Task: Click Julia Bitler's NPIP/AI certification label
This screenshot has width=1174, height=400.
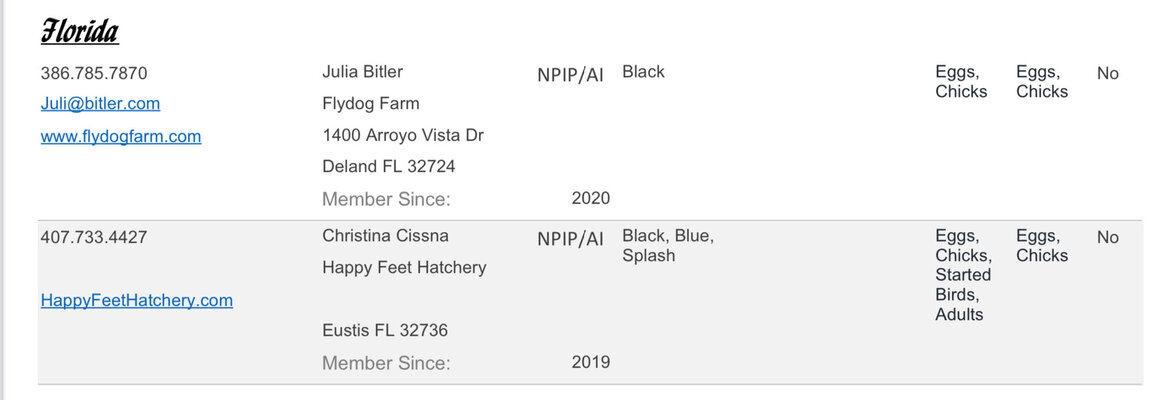Action: pyautogui.click(x=571, y=75)
